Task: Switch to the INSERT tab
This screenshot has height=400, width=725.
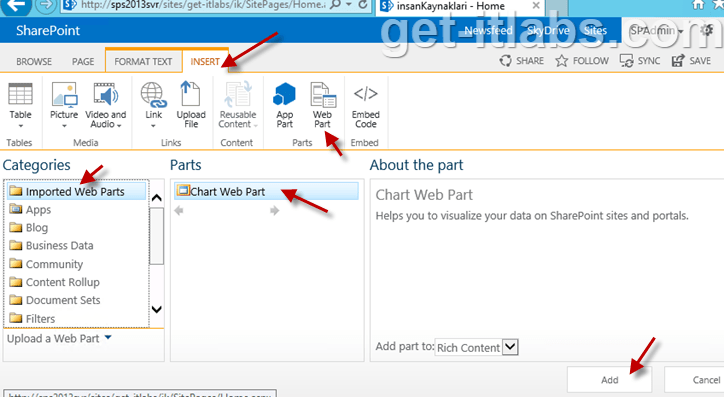Action: pos(205,62)
